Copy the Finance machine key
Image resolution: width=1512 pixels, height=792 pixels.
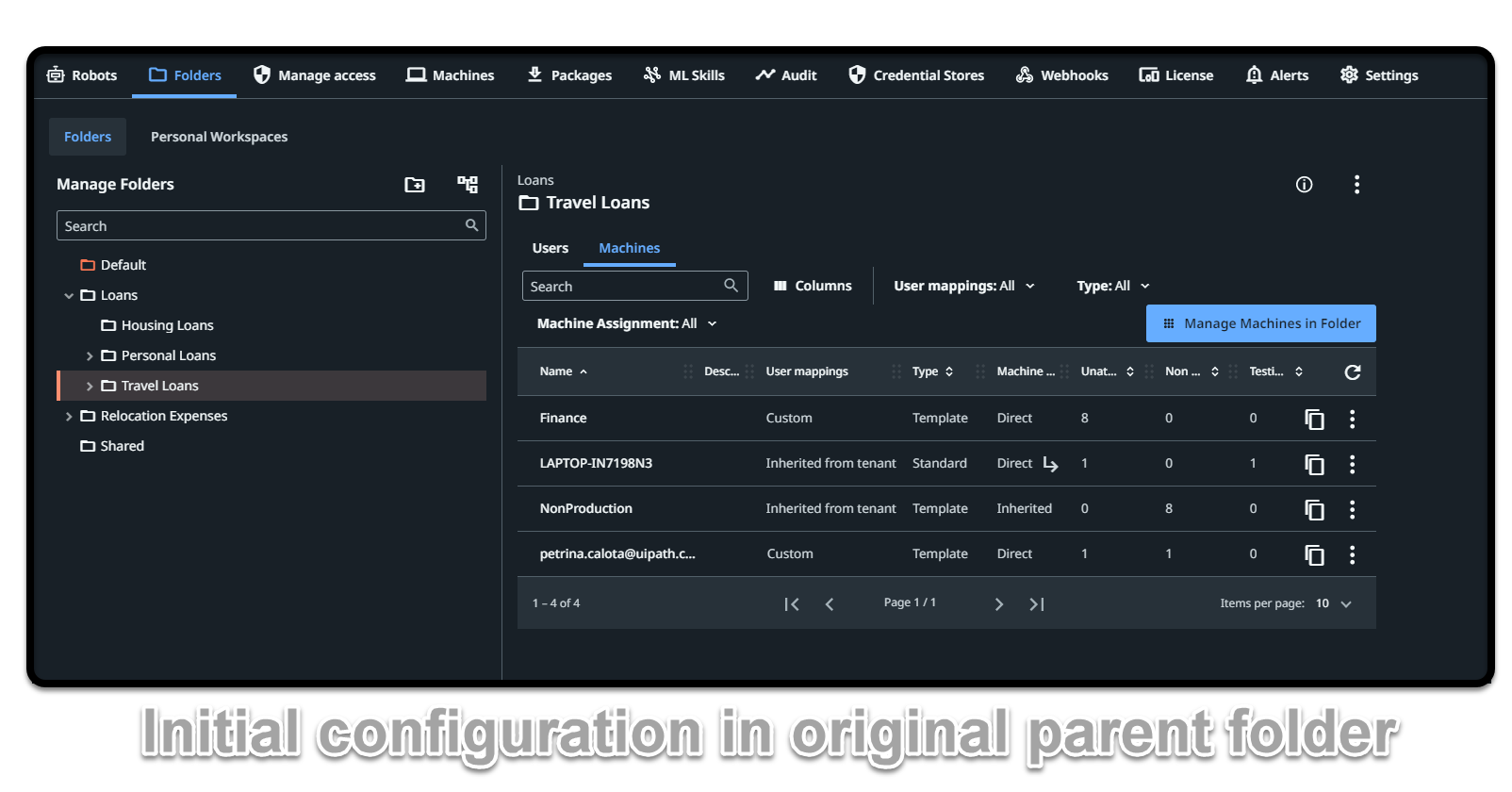1314,419
